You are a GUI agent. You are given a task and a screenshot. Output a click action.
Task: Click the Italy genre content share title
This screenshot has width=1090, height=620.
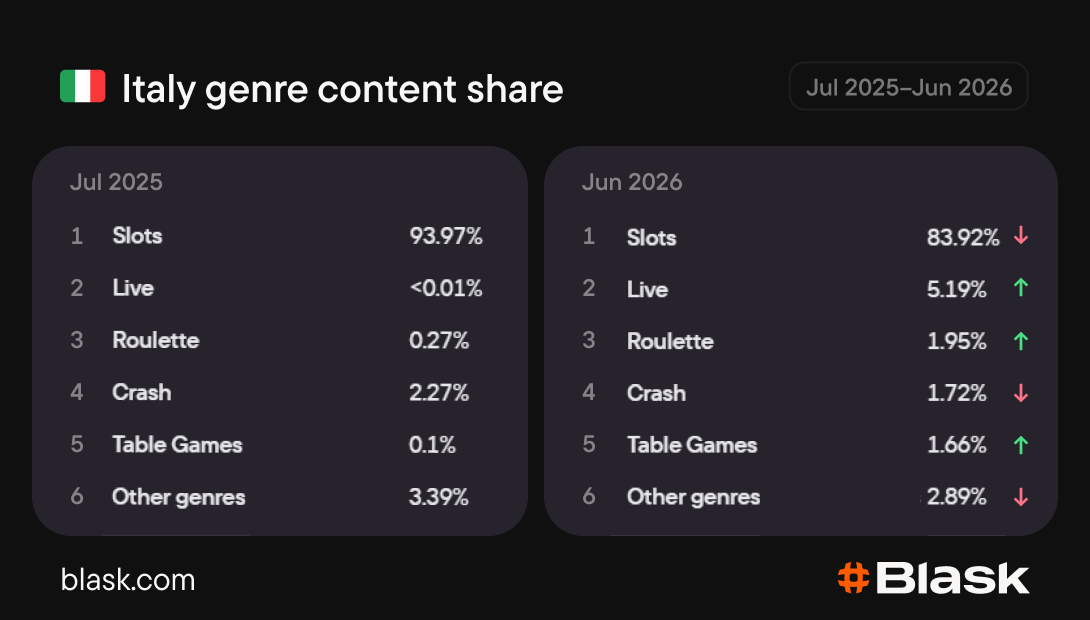coord(343,89)
